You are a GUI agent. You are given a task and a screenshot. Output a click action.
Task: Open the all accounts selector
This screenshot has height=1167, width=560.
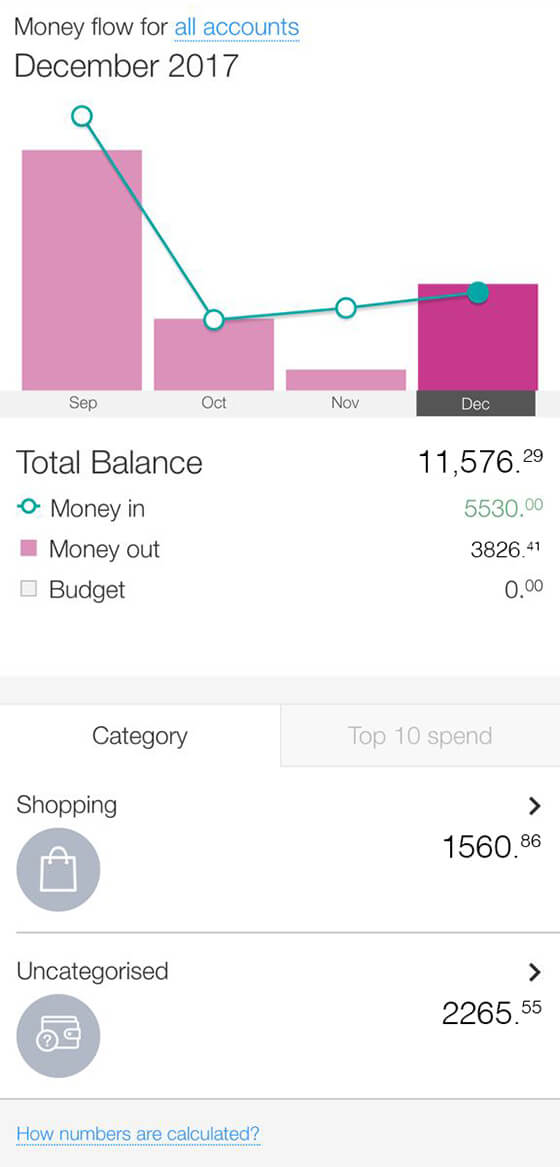[x=237, y=28]
